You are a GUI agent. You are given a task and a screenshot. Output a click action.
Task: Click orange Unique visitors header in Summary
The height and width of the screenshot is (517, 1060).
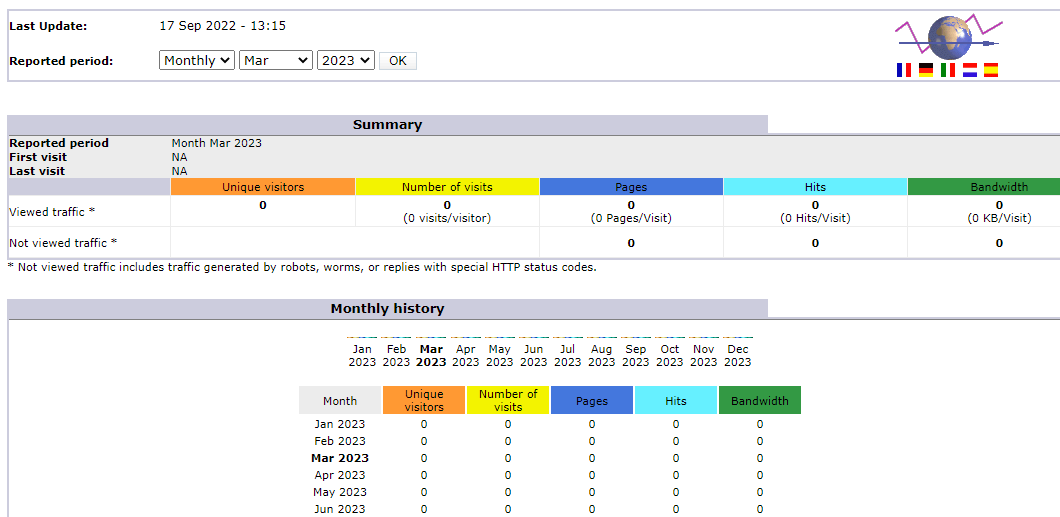pos(263,187)
